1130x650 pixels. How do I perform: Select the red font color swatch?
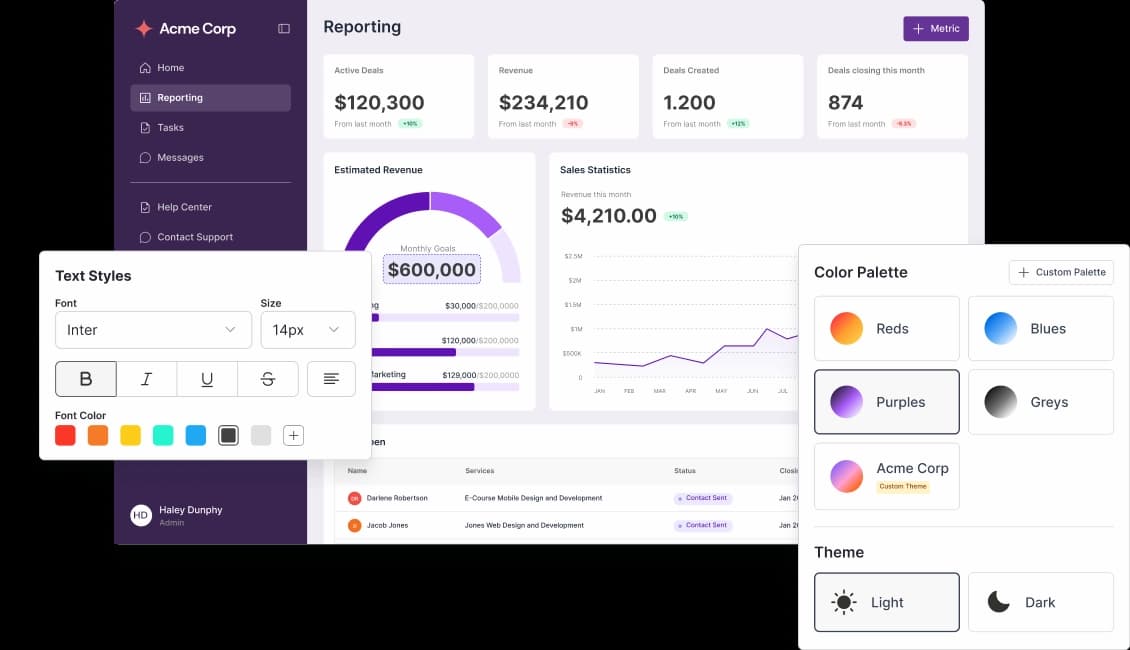click(66, 435)
